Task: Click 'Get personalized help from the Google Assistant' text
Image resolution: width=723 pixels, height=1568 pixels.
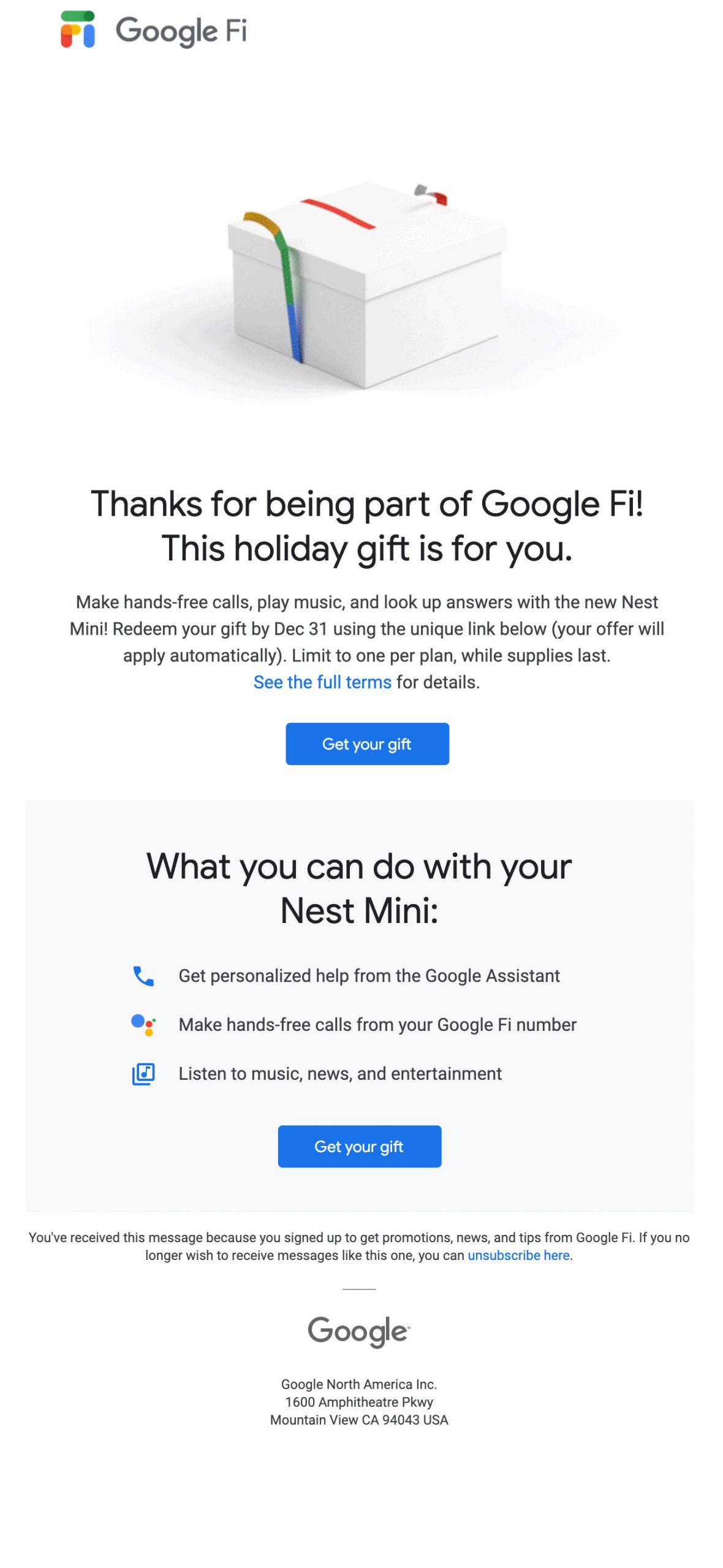Action: (x=369, y=976)
